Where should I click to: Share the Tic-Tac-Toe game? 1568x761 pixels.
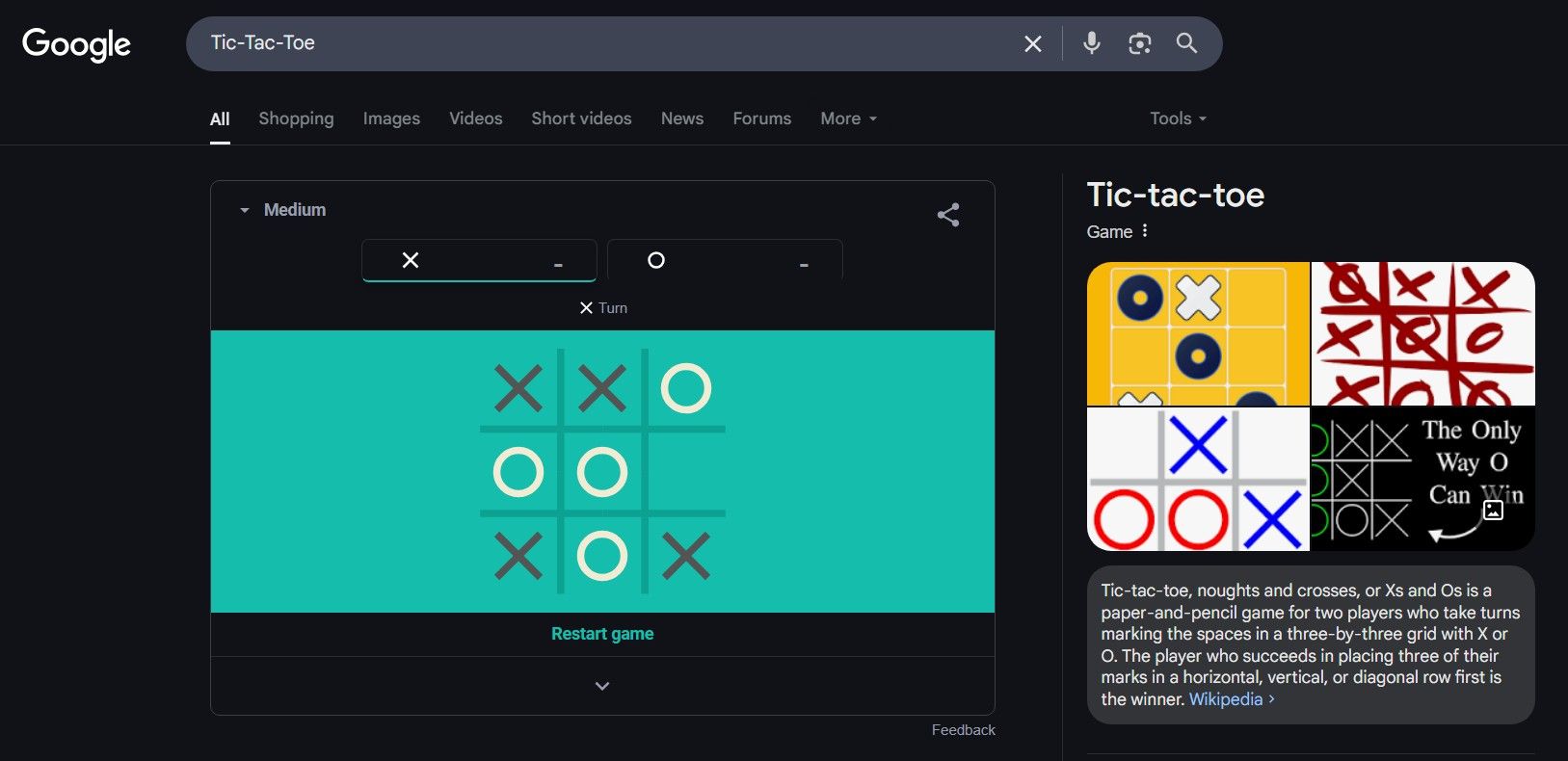click(948, 214)
